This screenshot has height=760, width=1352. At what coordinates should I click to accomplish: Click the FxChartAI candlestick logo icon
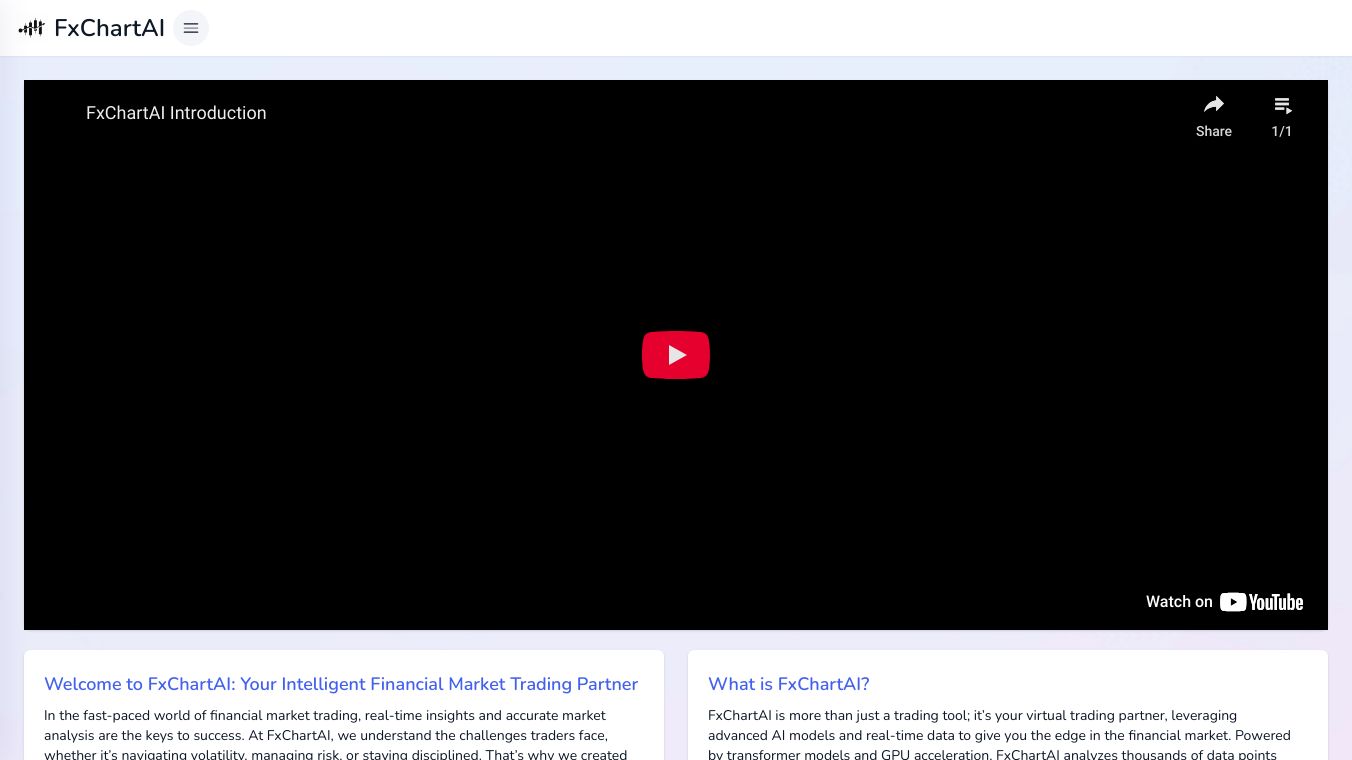pyautogui.click(x=32, y=28)
